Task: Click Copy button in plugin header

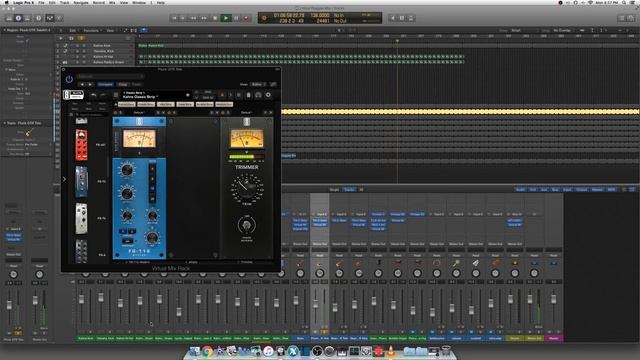Action: point(123,84)
